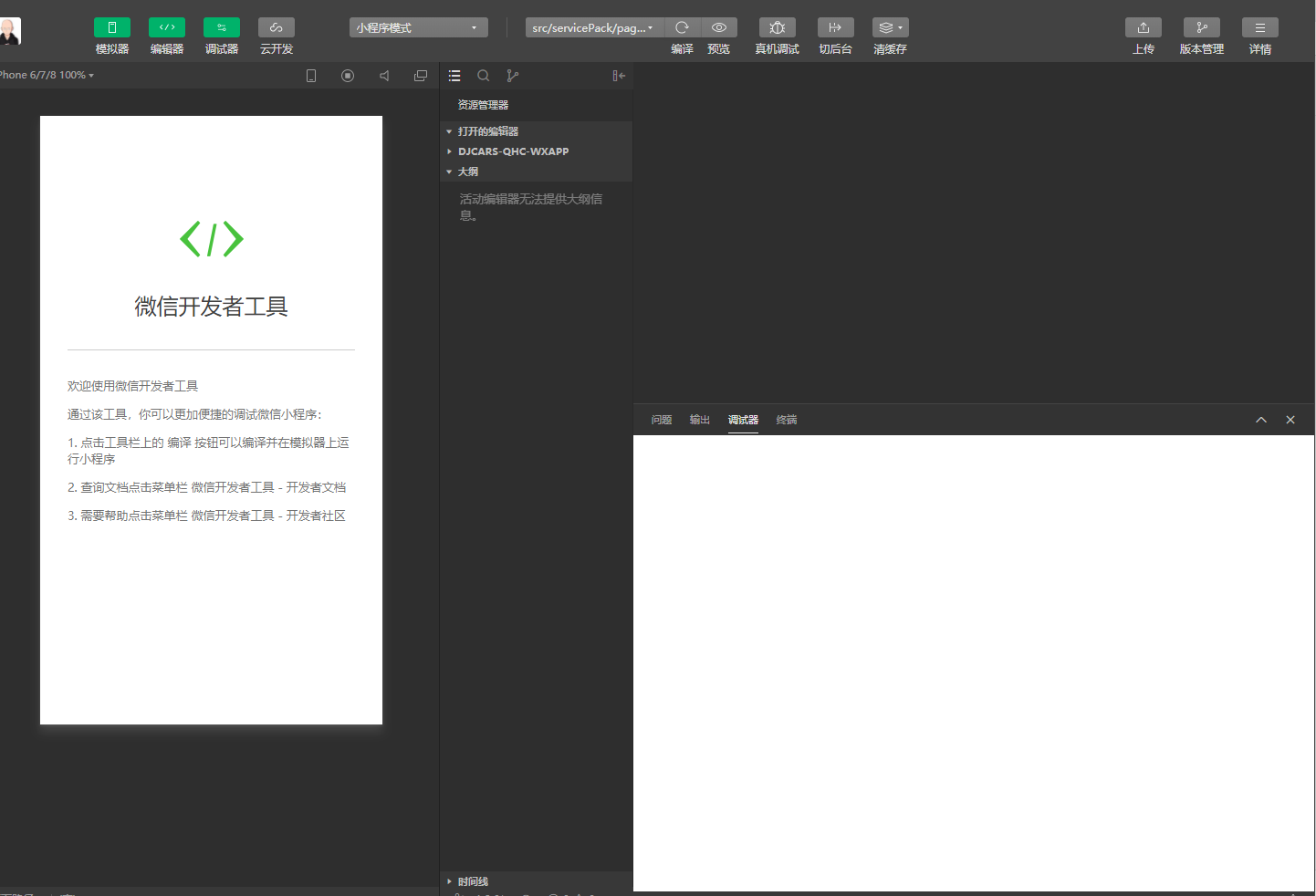Open the source control branch icon
Viewport: 1316px width, 896px height.
click(513, 76)
